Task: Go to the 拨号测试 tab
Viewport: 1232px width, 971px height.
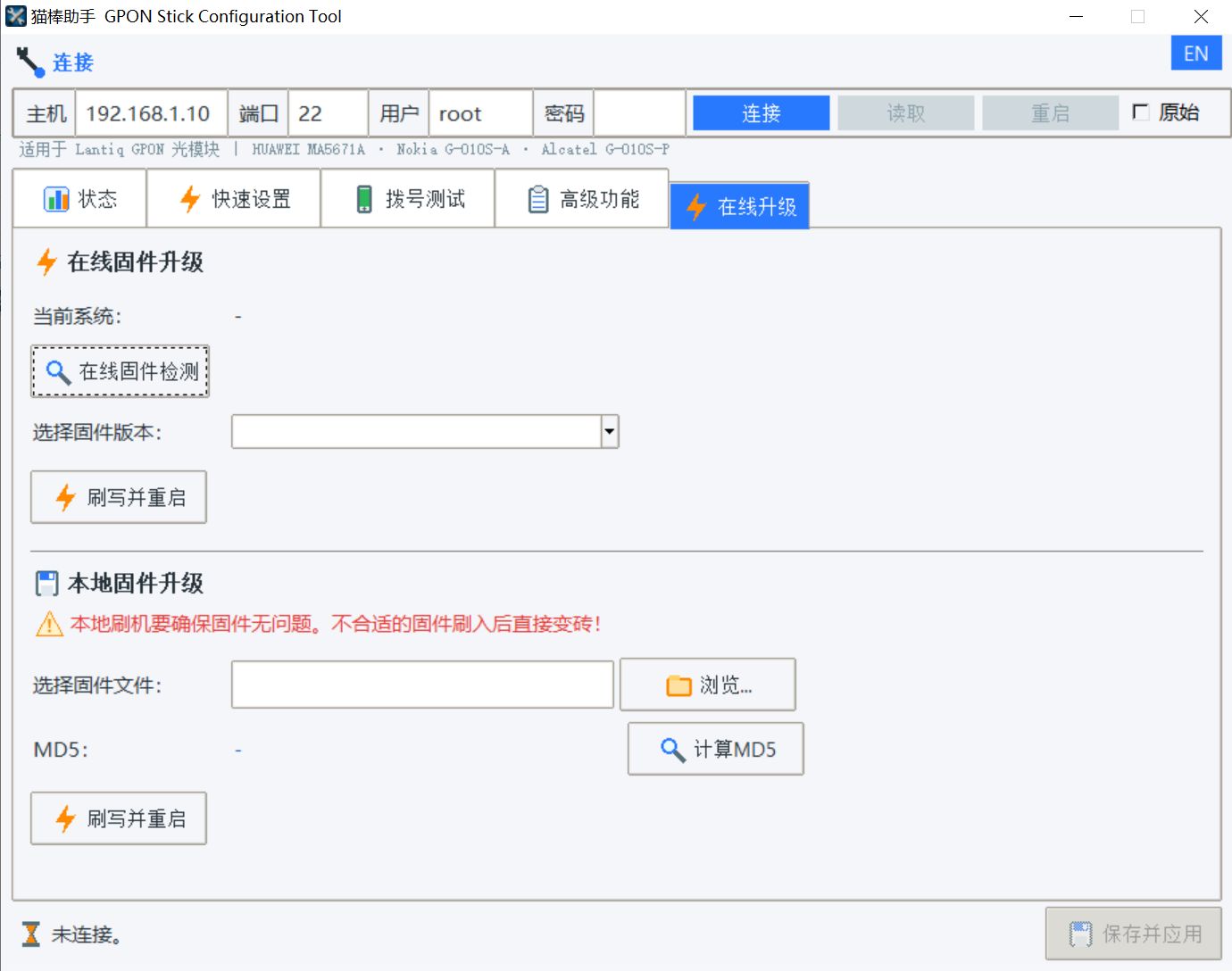Action: click(x=408, y=198)
